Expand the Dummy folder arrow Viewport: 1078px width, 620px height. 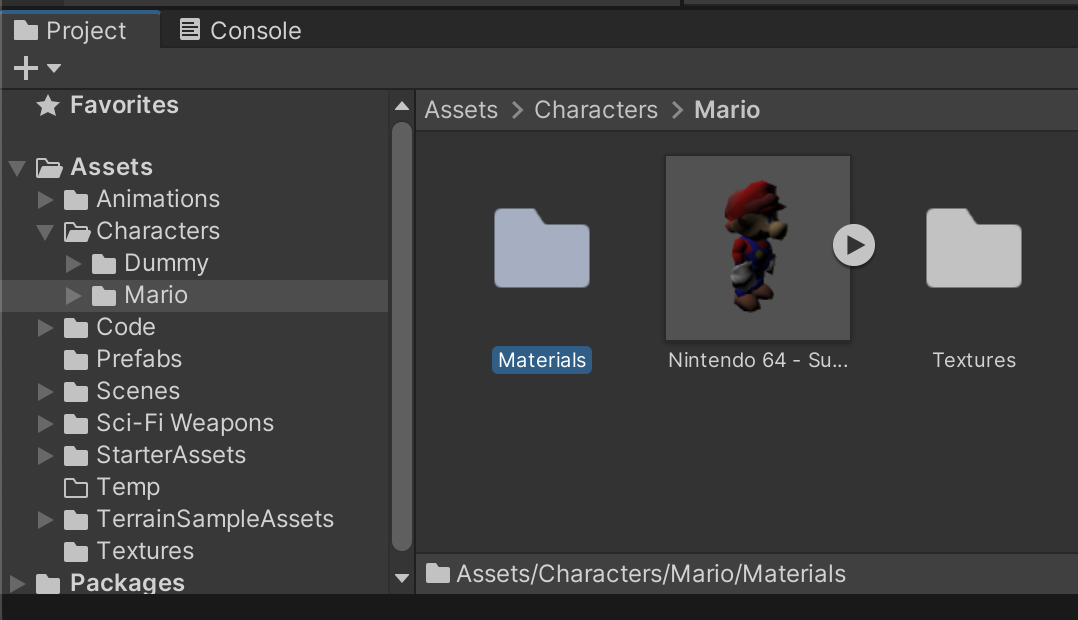point(73,264)
